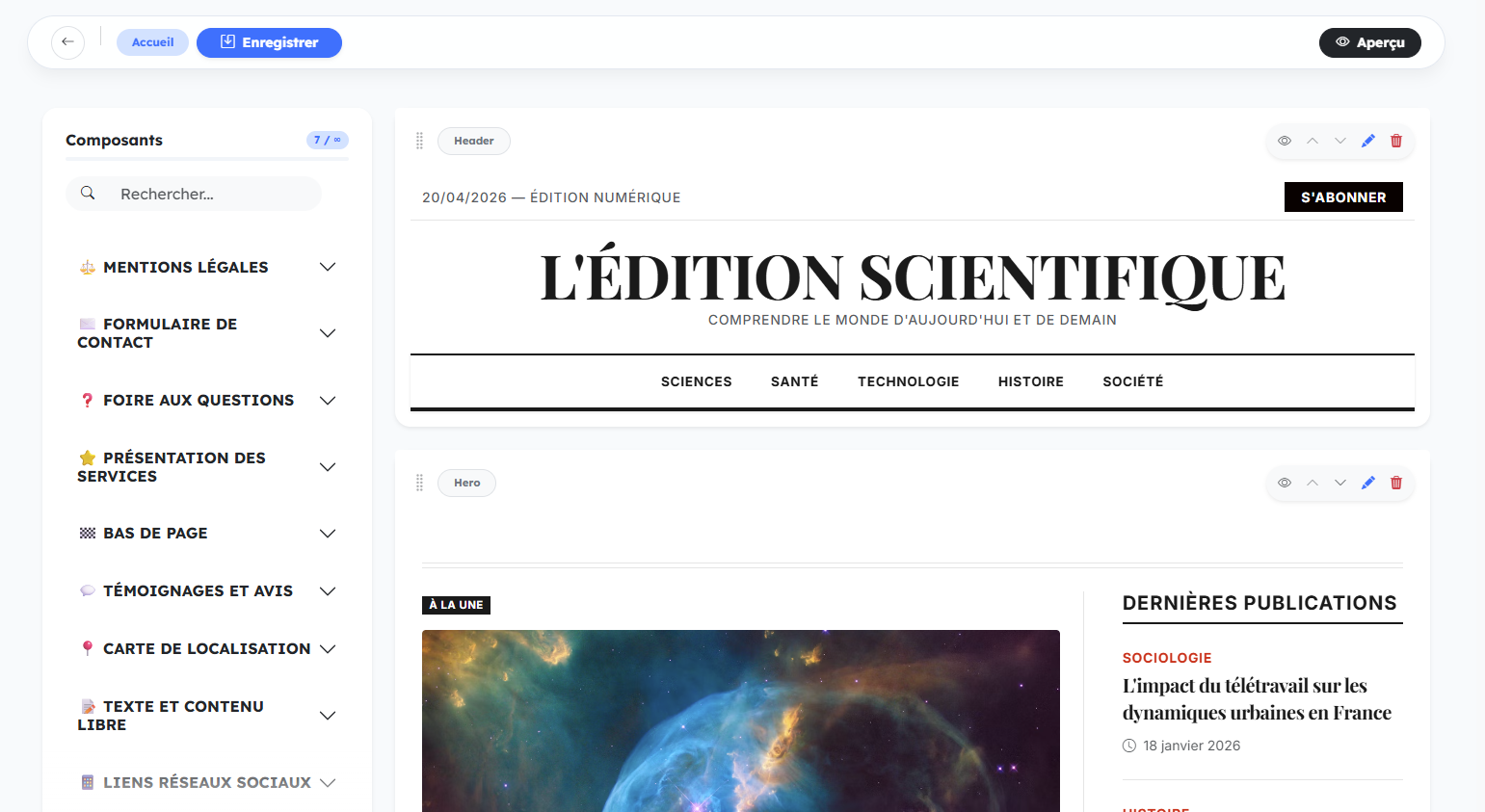1485x812 pixels.
Task: Click the S'ABONNER button
Action: (x=1343, y=197)
